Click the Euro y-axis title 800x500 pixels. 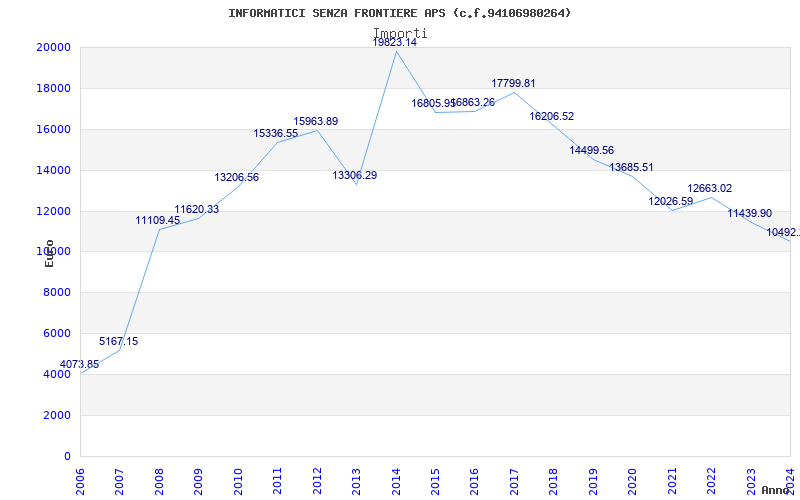click(x=49, y=253)
